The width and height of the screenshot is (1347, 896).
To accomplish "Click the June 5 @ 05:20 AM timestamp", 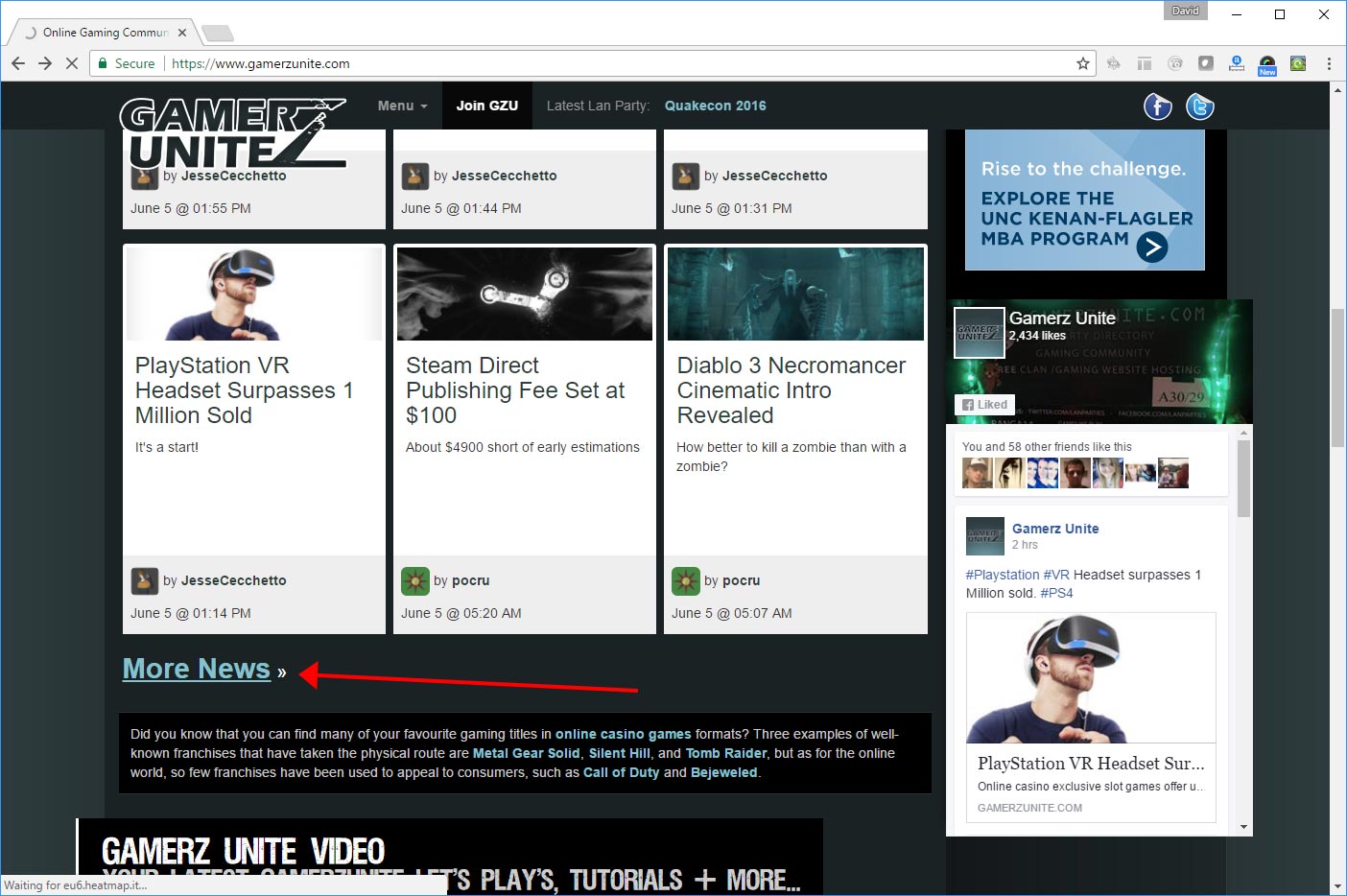I will pyautogui.click(x=461, y=613).
